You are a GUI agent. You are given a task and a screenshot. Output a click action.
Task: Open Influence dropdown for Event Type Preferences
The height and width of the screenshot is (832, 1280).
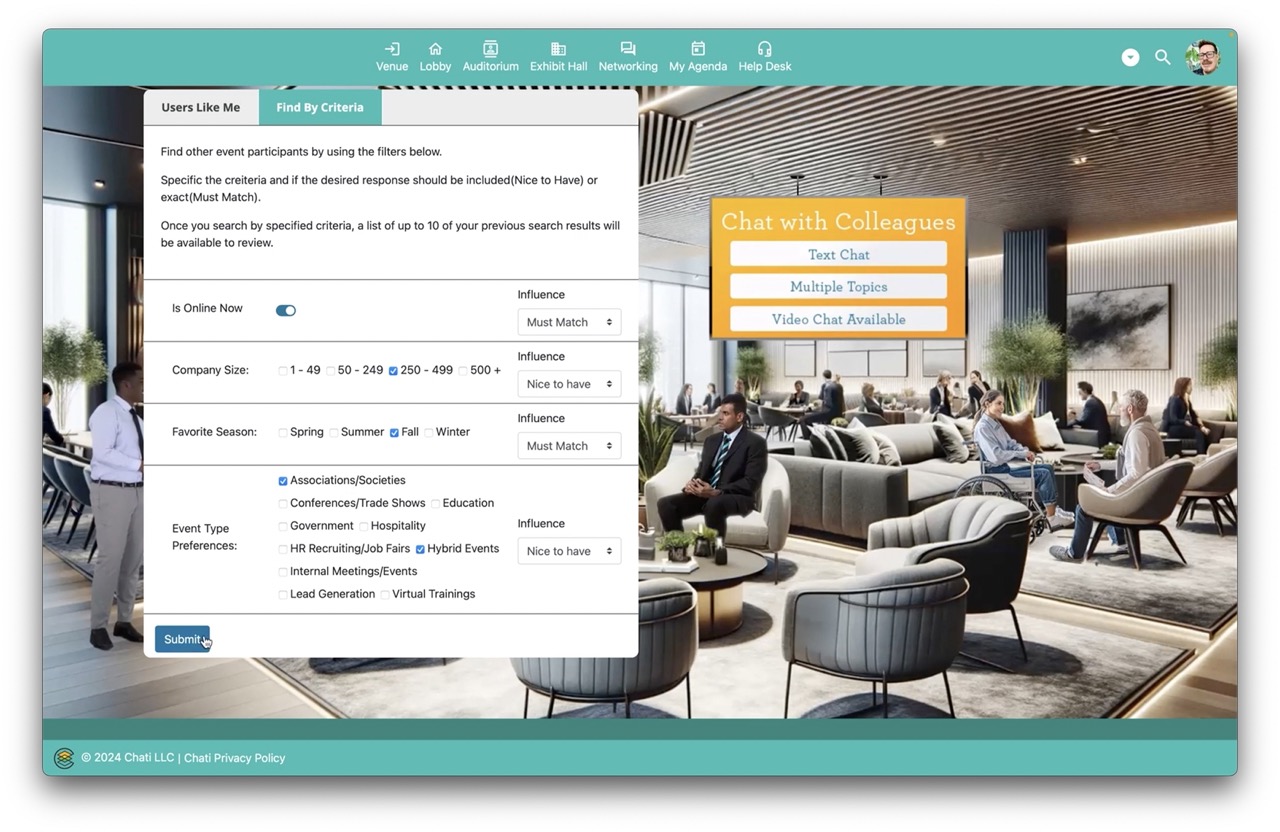[x=569, y=551]
